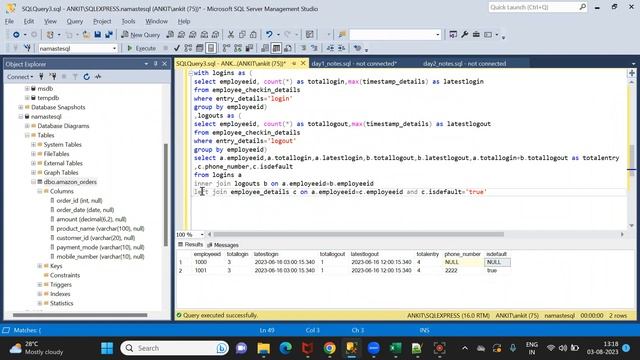Select the Constraints folder in tree
The width and height of the screenshot is (640, 360).
pyautogui.click(x=65, y=276)
